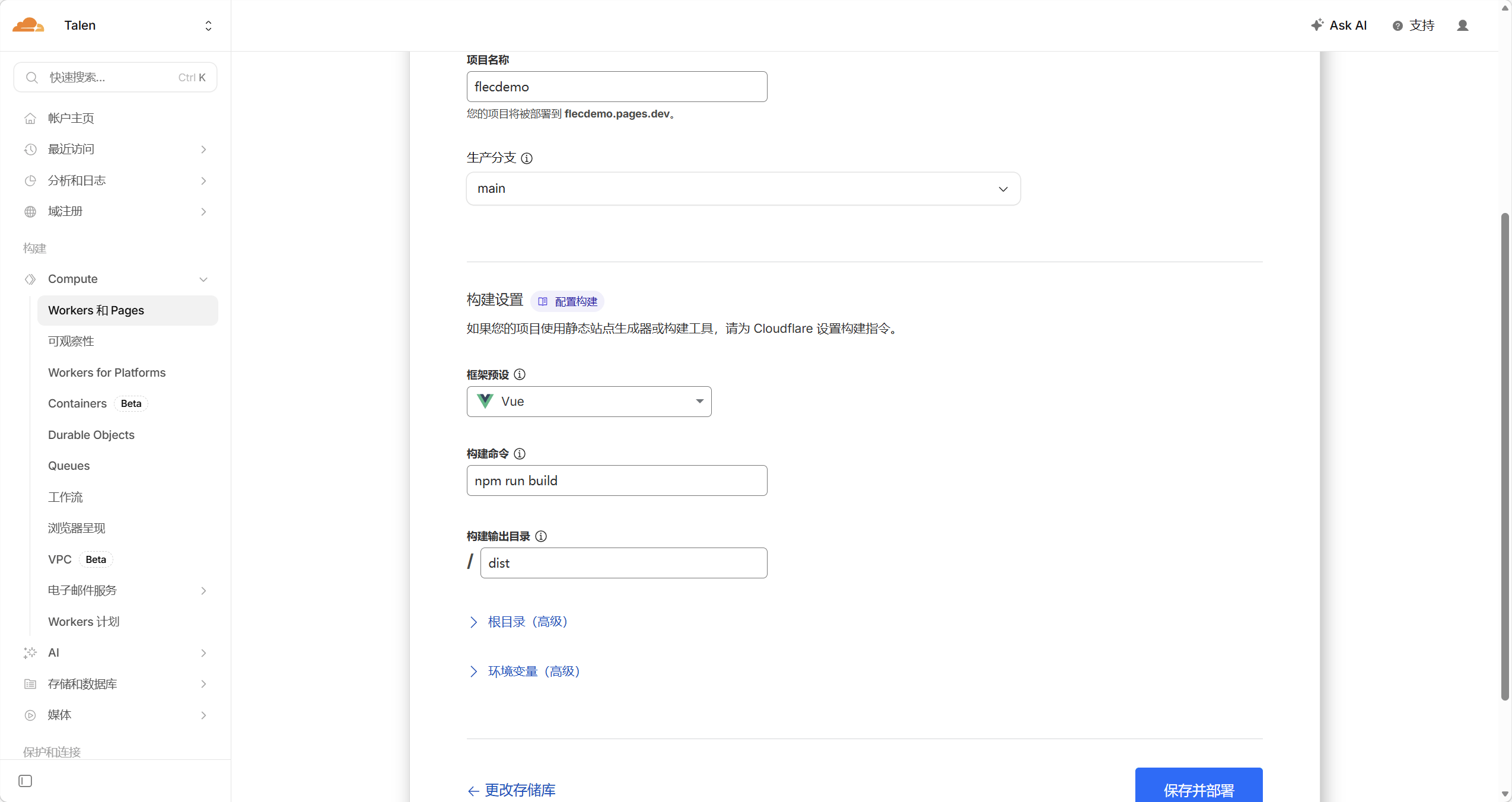Open the user account profile icon
Viewport: 1512px width, 802px height.
1463,25
